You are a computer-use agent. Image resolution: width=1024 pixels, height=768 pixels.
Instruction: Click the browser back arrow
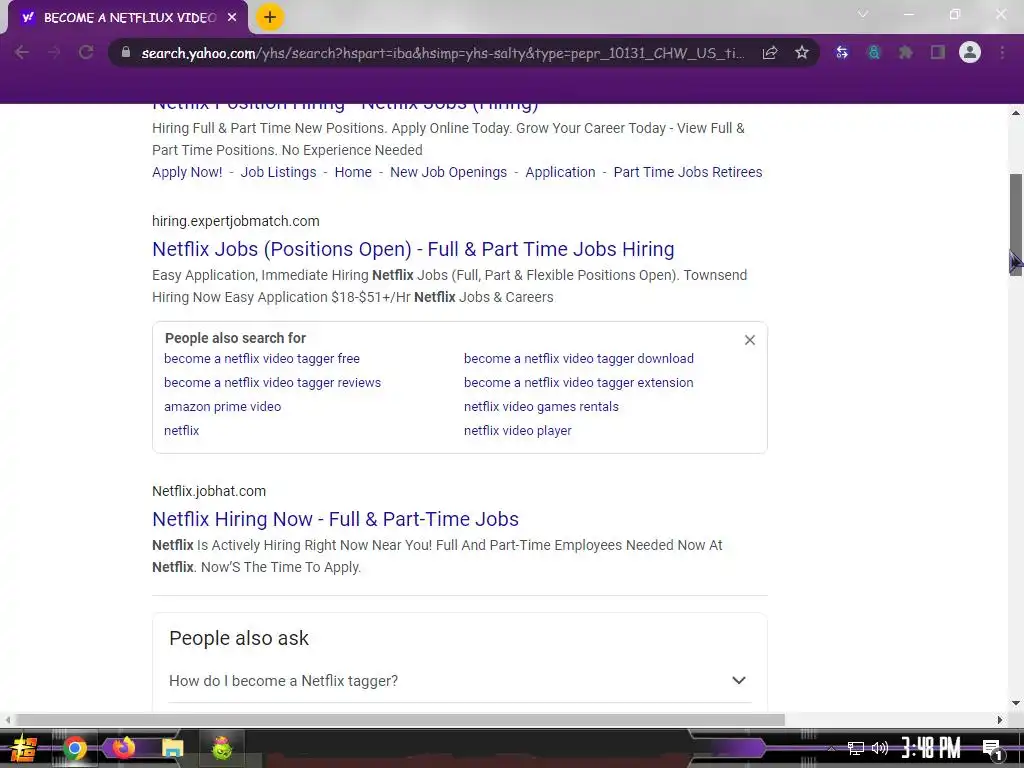[22, 53]
